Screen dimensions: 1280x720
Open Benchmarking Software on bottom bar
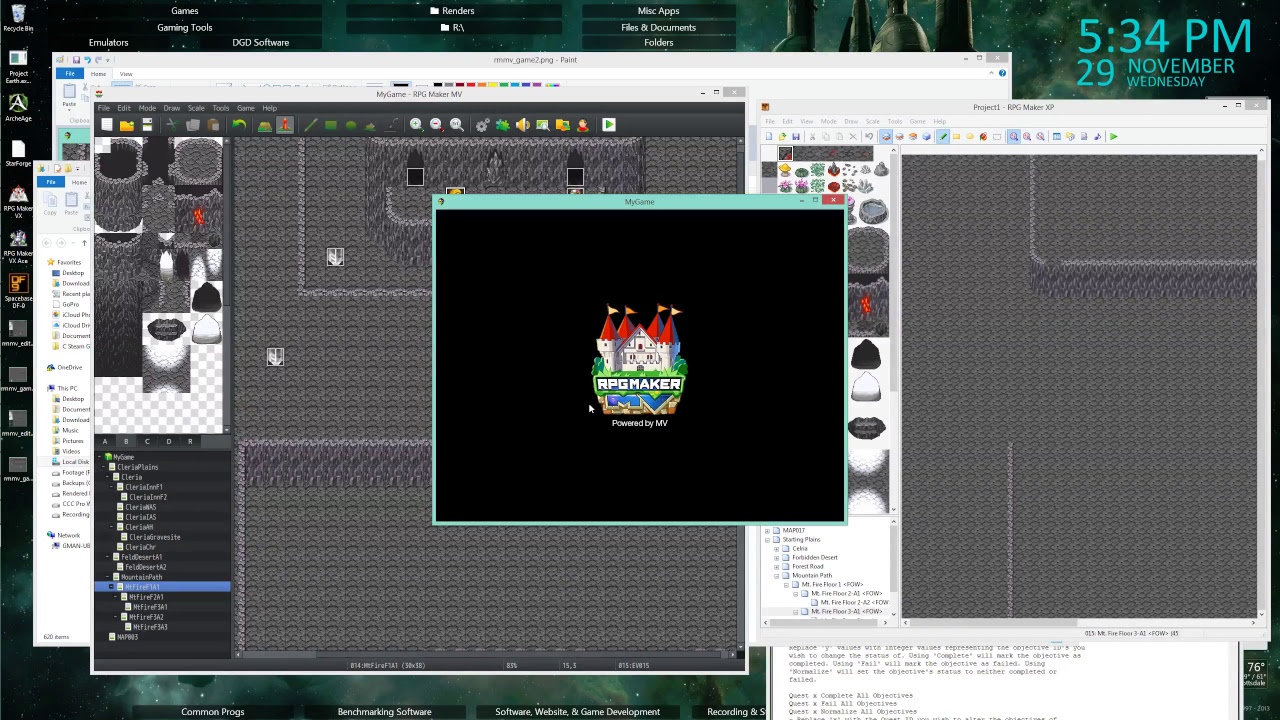384,712
